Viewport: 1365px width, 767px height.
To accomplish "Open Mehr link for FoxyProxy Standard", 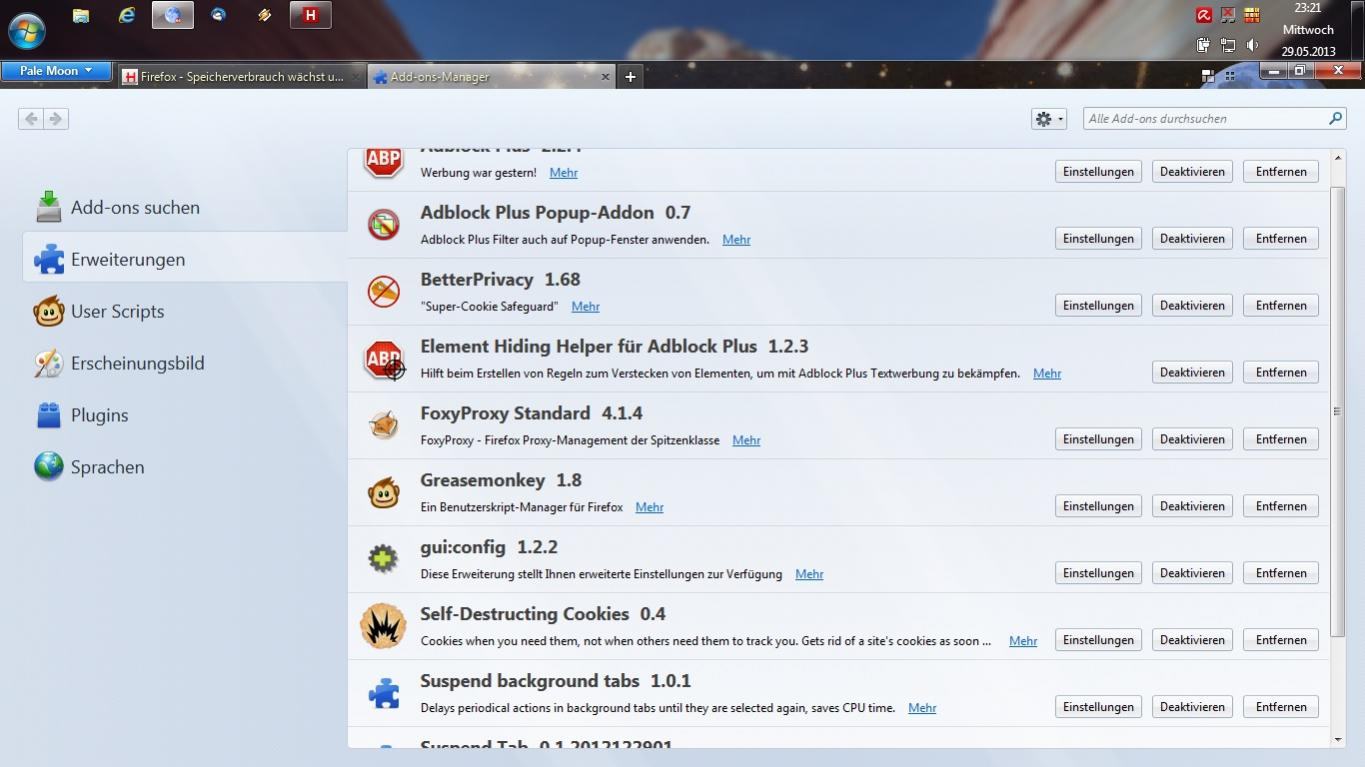I will point(746,440).
